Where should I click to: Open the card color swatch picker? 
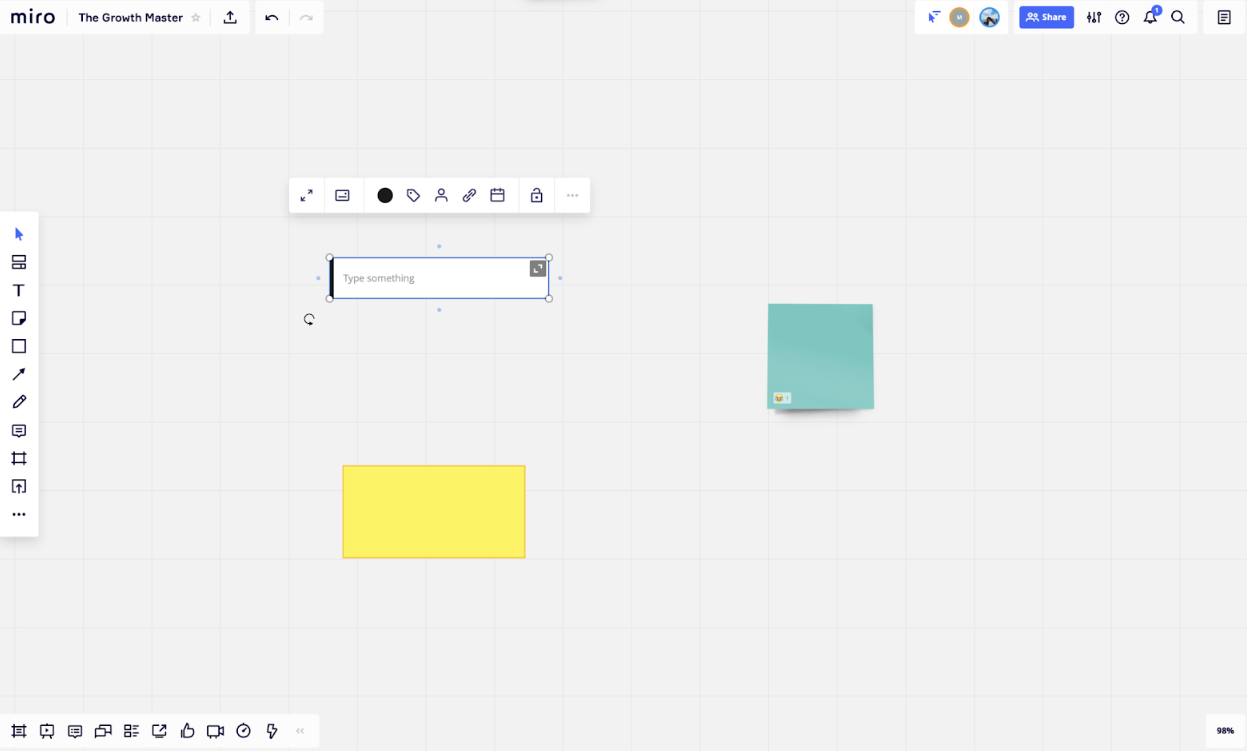point(385,195)
